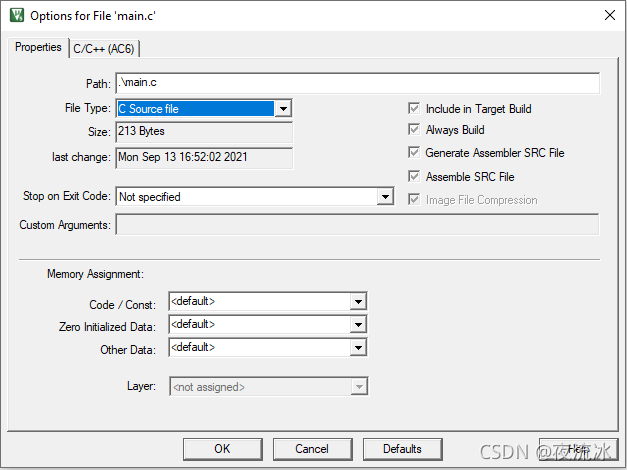Open the Zero Initialized Data dropdown
The image size is (627, 470).
point(268,324)
